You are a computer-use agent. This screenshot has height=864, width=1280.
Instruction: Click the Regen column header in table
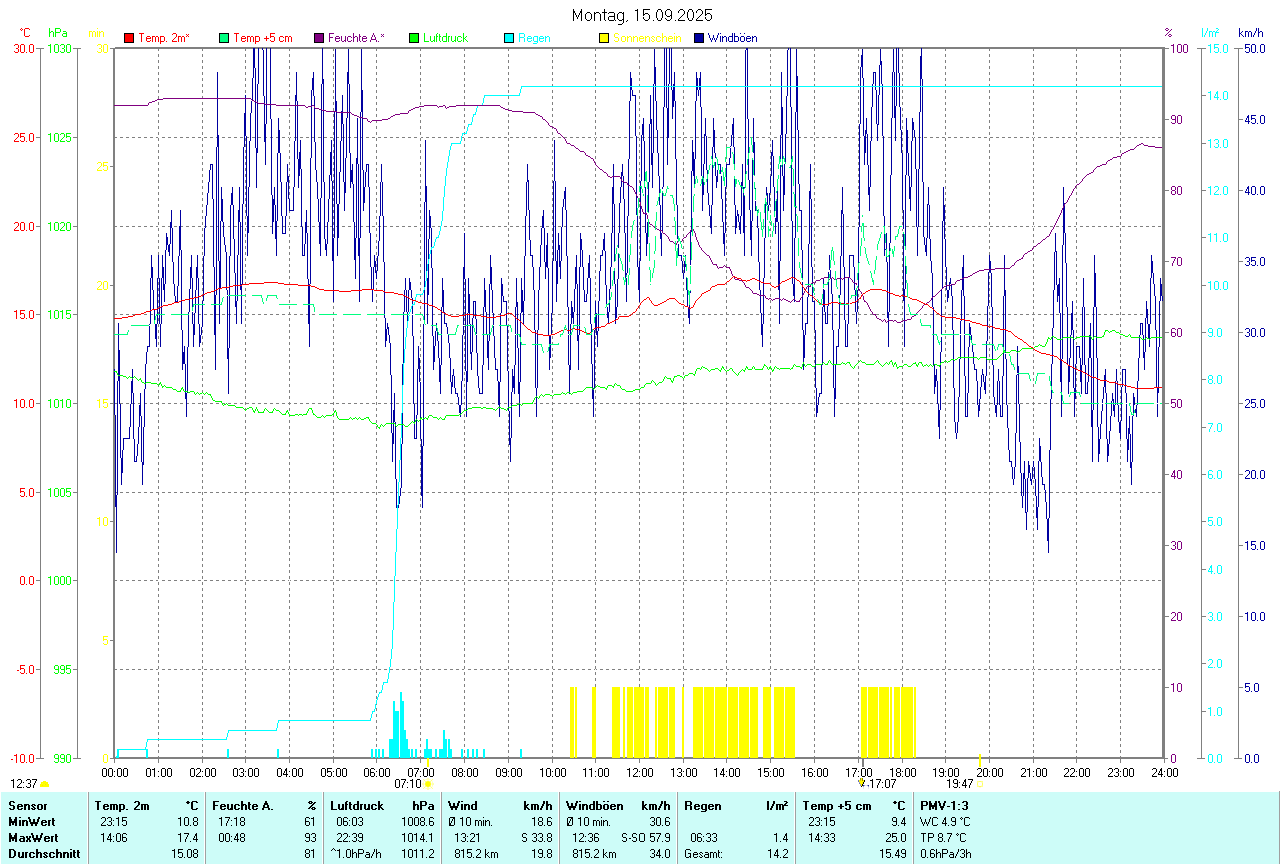pyautogui.click(x=701, y=805)
